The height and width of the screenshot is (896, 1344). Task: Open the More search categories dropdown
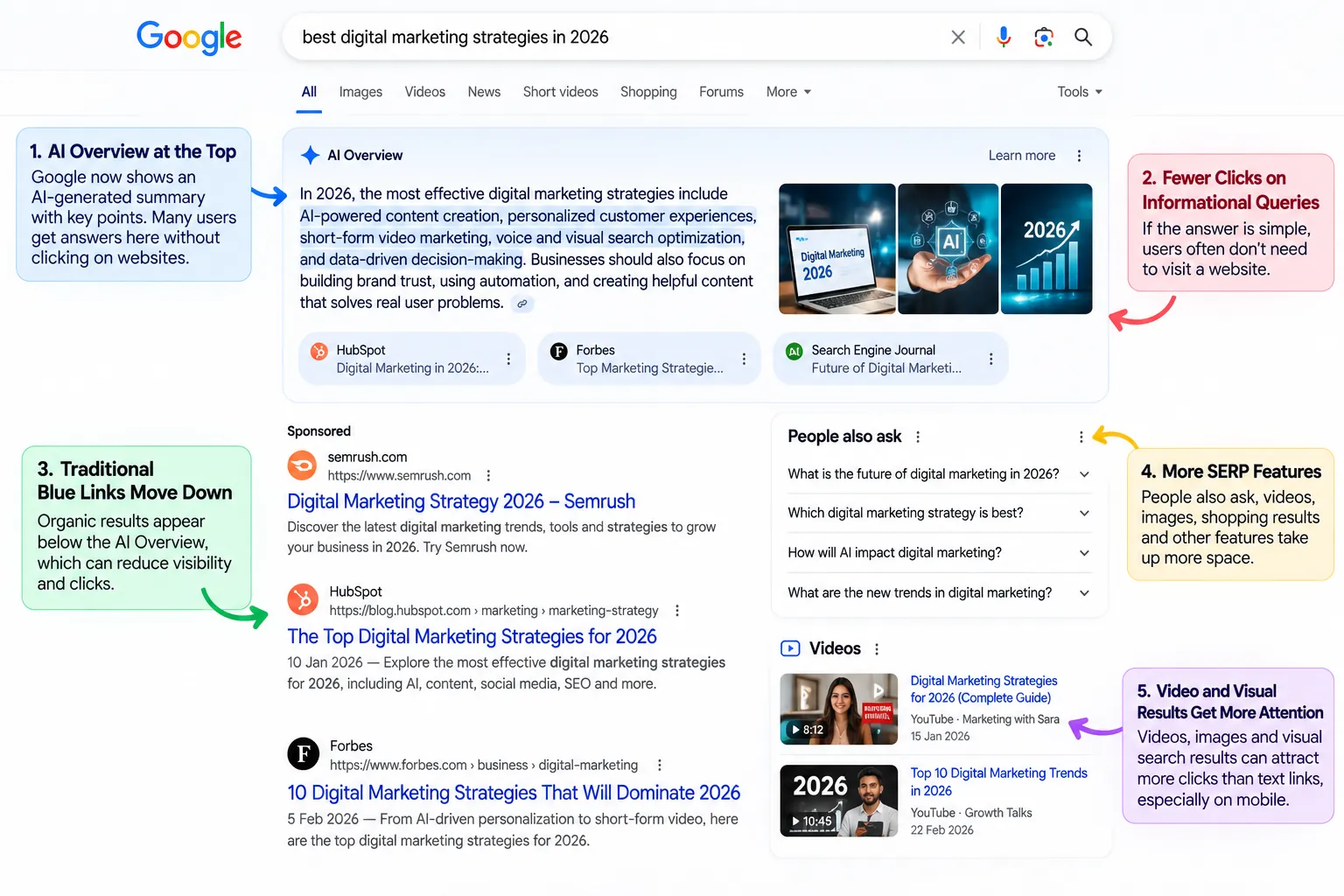click(x=788, y=92)
